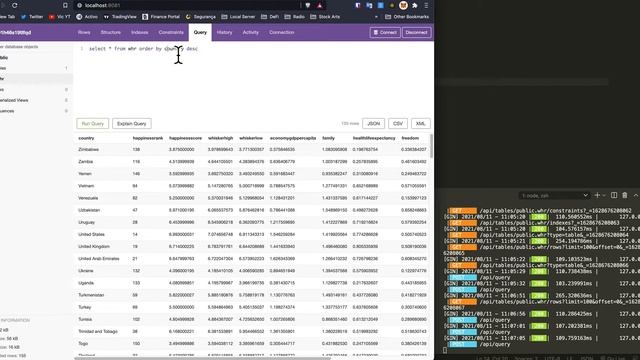640x360 pixels.
Task: Sort by the family column header
Action: 329,138
